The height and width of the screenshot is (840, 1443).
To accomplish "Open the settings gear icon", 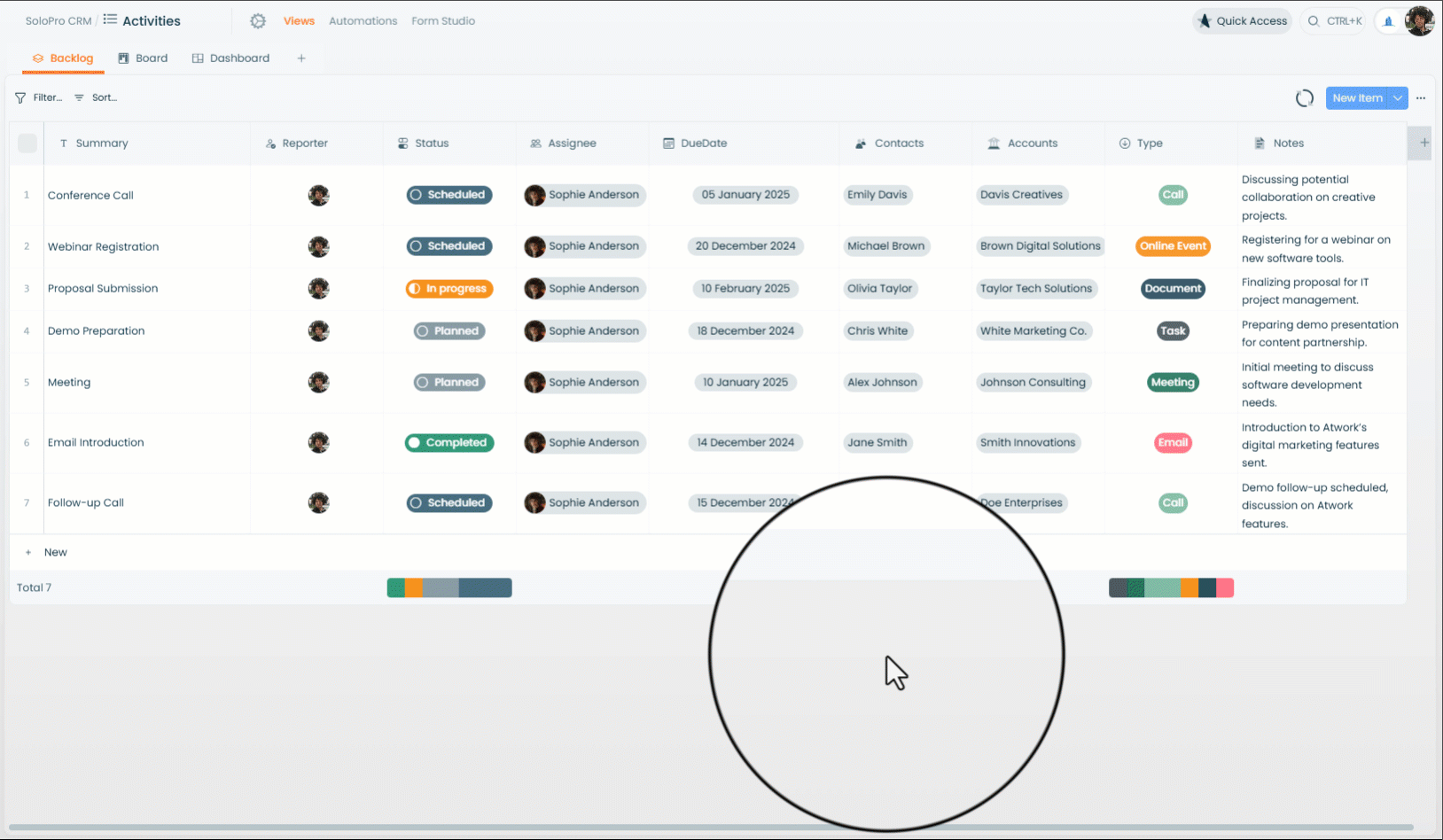I will coord(258,21).
